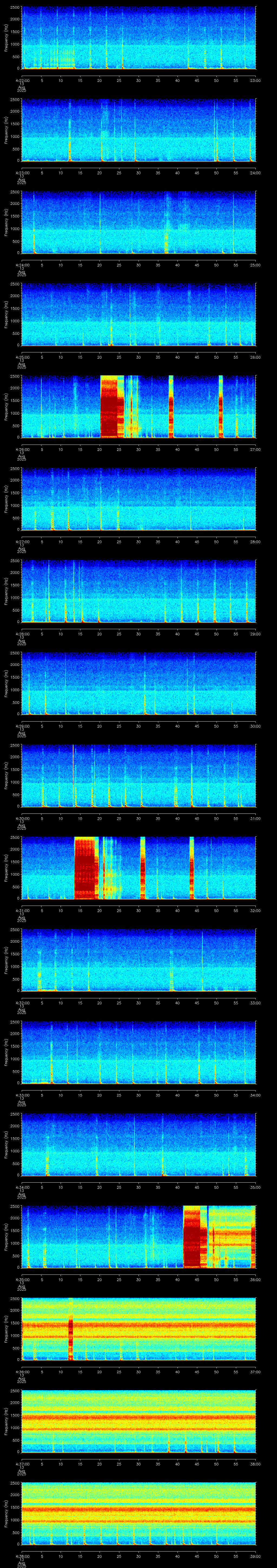Open the spectrogram panel starting at 4:32:00
Image resolution: width=277 pixels, height=1568 pixels.
tap(138, 960)
